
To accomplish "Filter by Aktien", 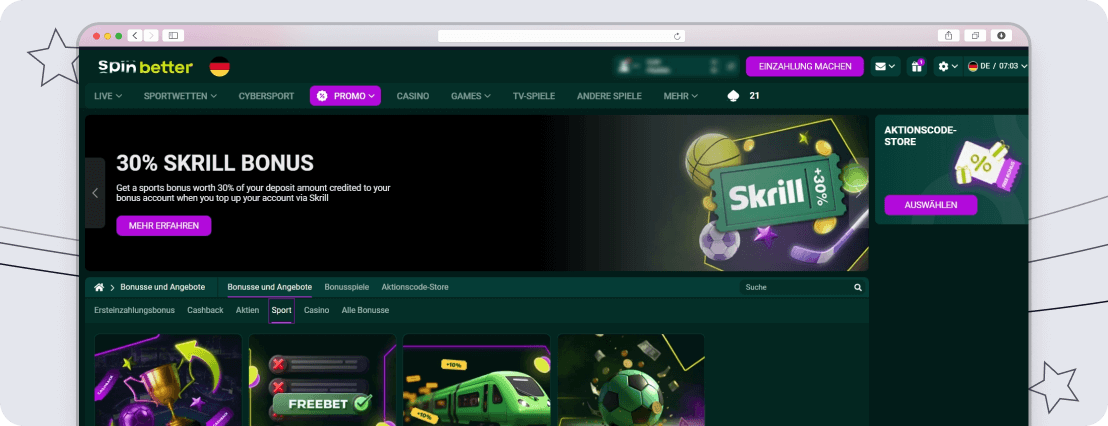I will point(247,310).
